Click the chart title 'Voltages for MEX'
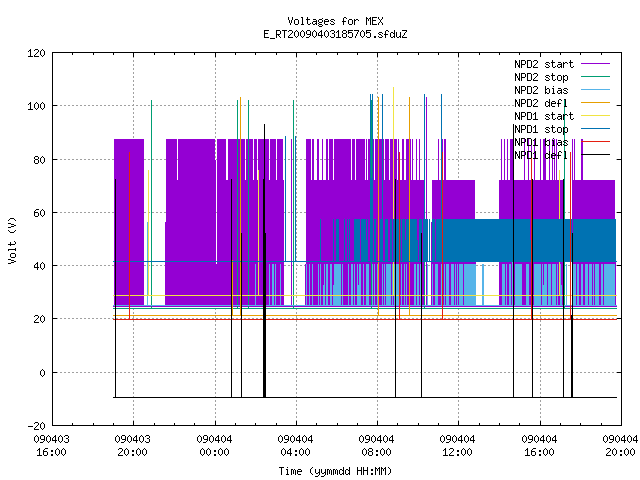 point(335,21)
